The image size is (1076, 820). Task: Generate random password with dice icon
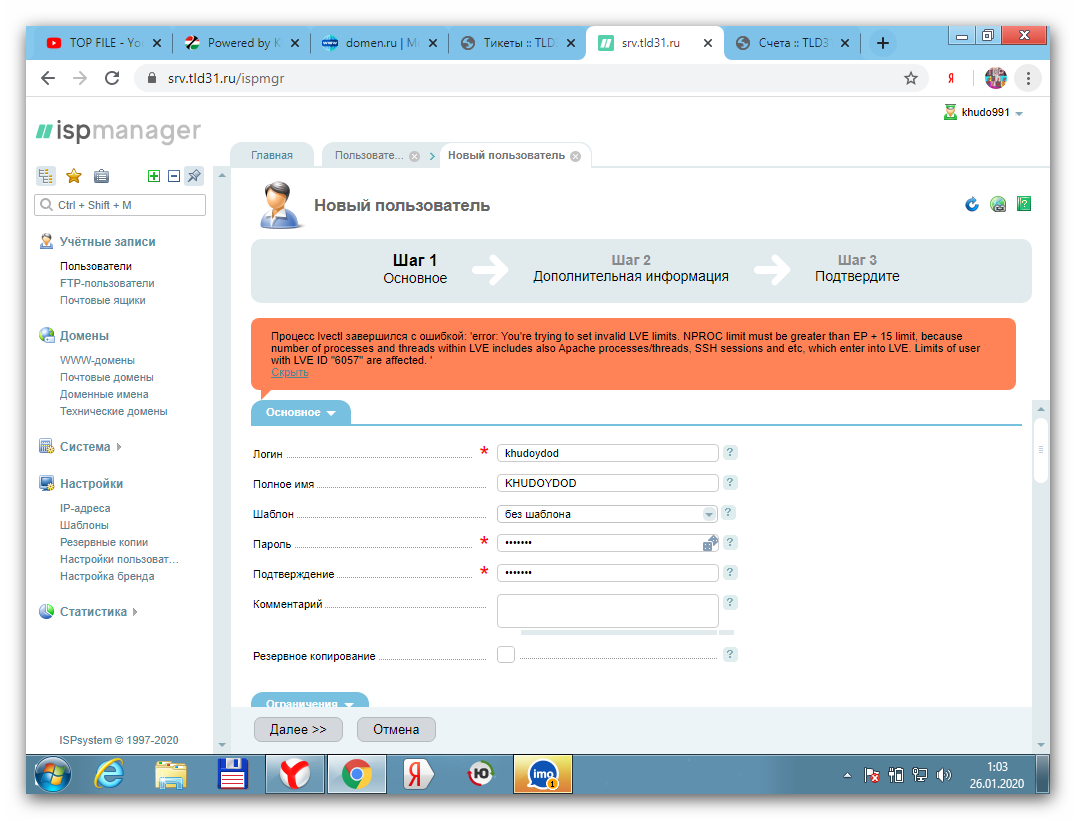(x=709, y=543)
